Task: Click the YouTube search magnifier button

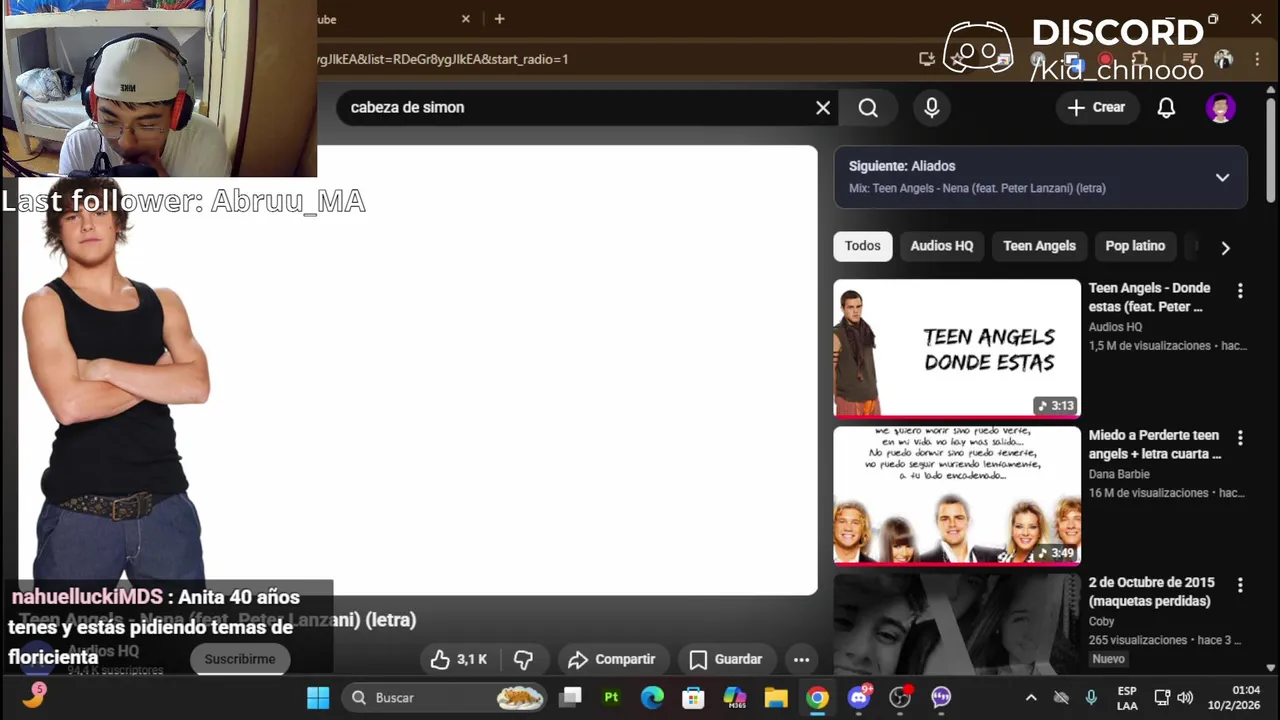Action: [868, 108]
